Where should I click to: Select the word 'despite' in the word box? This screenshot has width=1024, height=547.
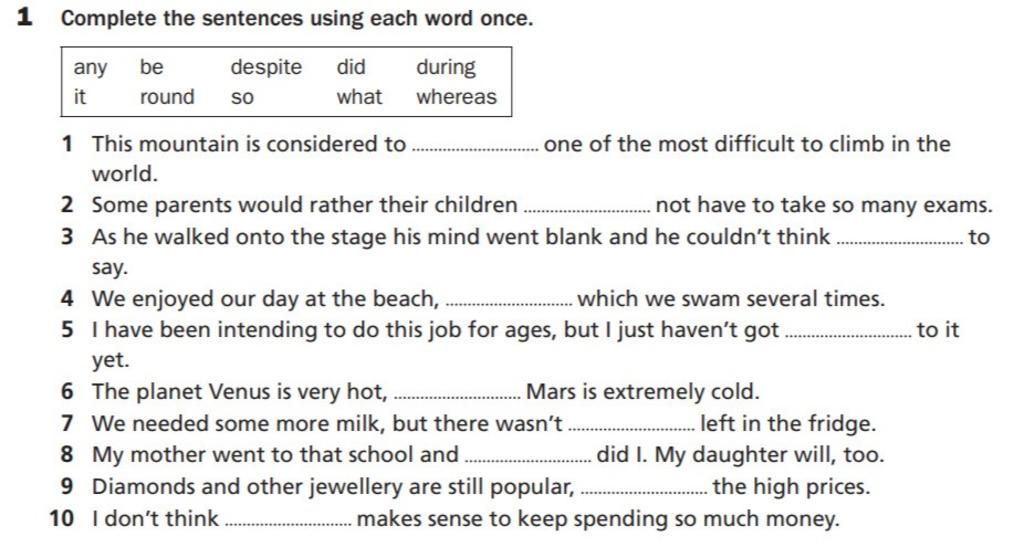click(x=266, y=68)
